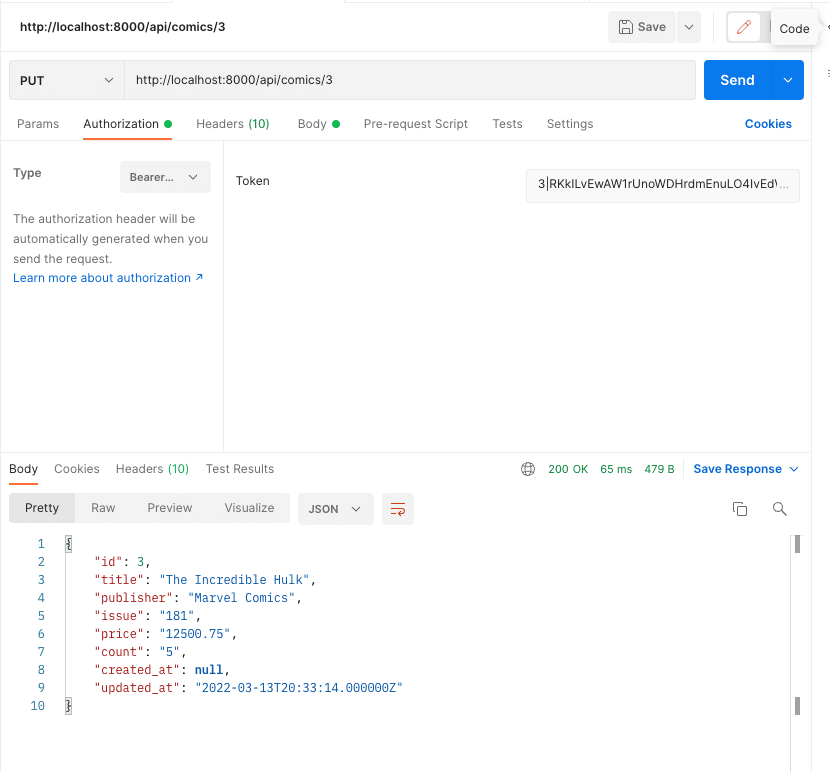The image size is (830, 772).
Task: Click the request title localhost:8000/api/comics/3
Action: coord(122,27)
